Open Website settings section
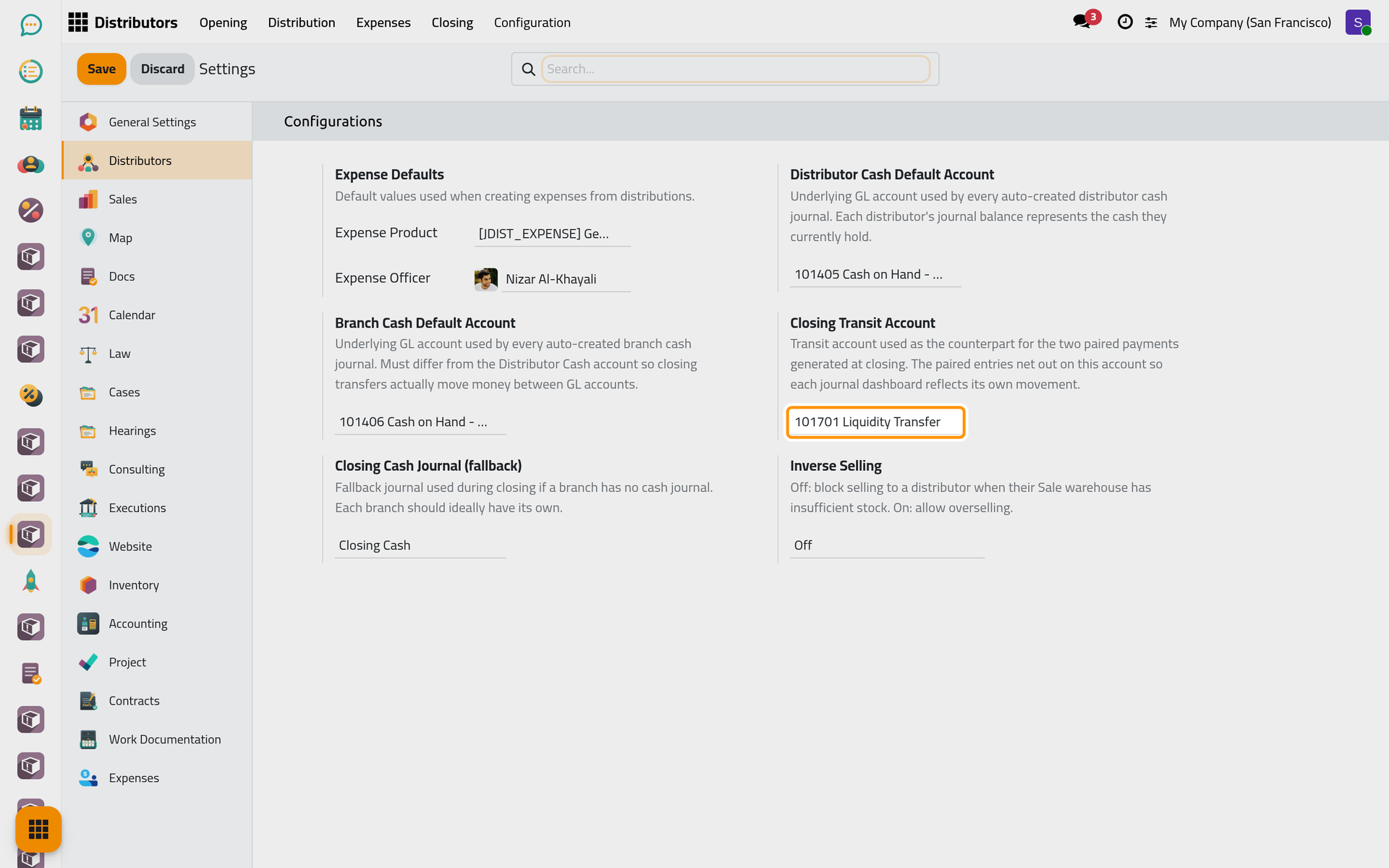 [157, 546]
